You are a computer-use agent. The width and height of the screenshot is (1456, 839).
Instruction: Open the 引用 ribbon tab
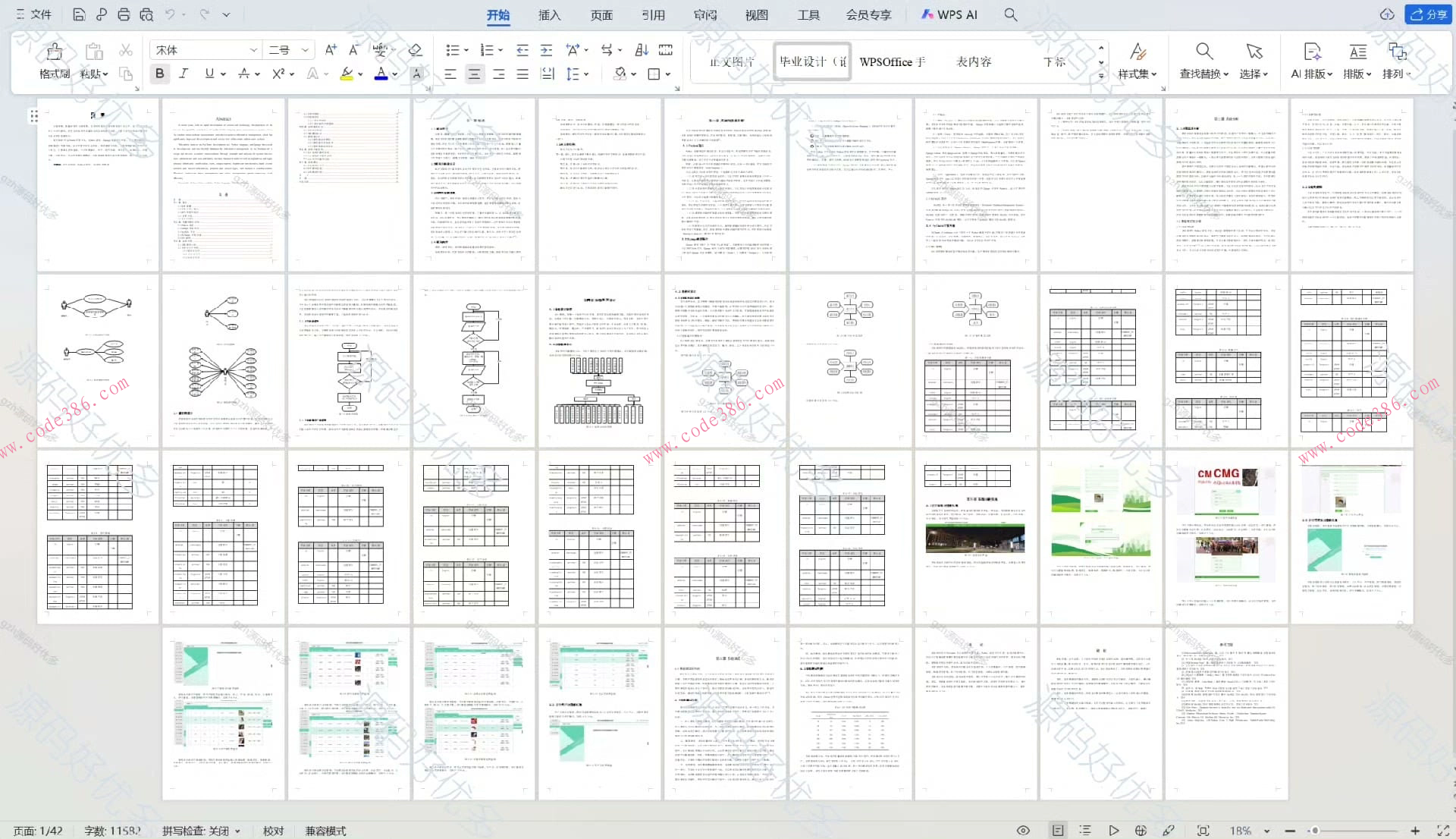coord(653,14)
